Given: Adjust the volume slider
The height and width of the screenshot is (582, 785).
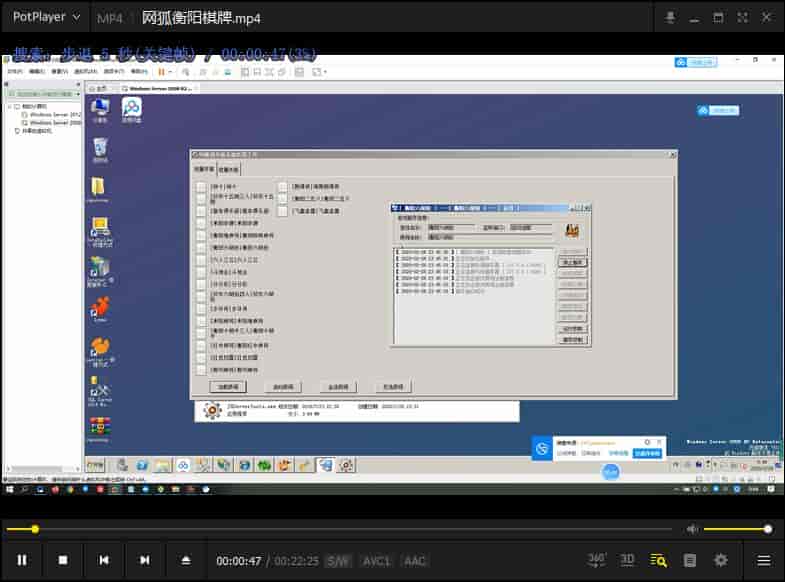Looking at the screenshot, I should [736, 529].
